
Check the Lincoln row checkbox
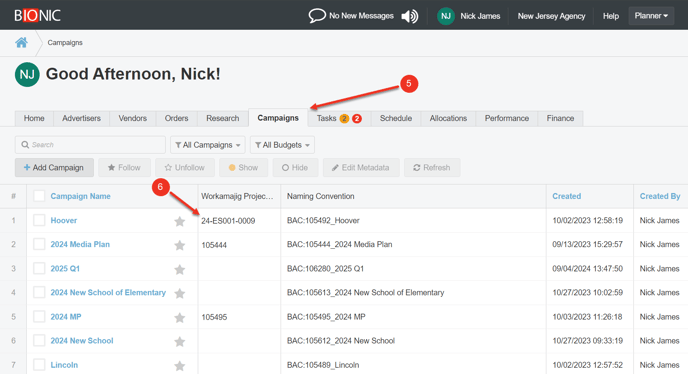(x=39, y=364)
